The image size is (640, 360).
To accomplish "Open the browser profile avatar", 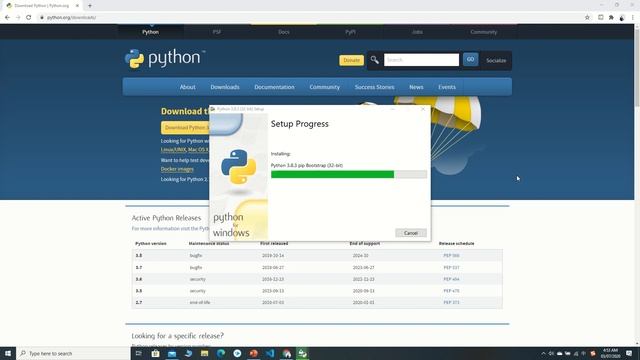I will pos(622,18).
